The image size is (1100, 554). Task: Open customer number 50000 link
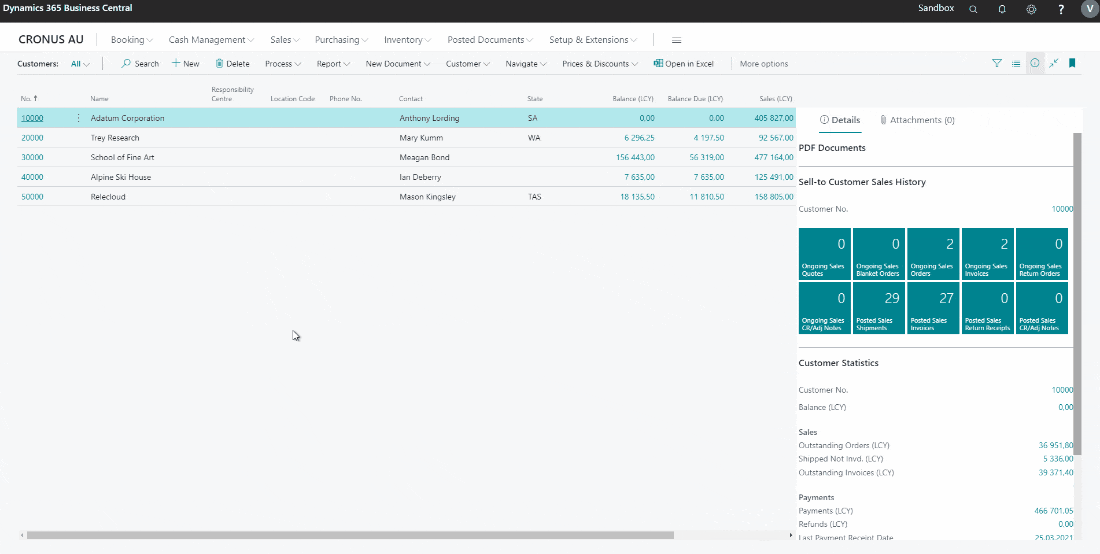click(x=32, y=196)
